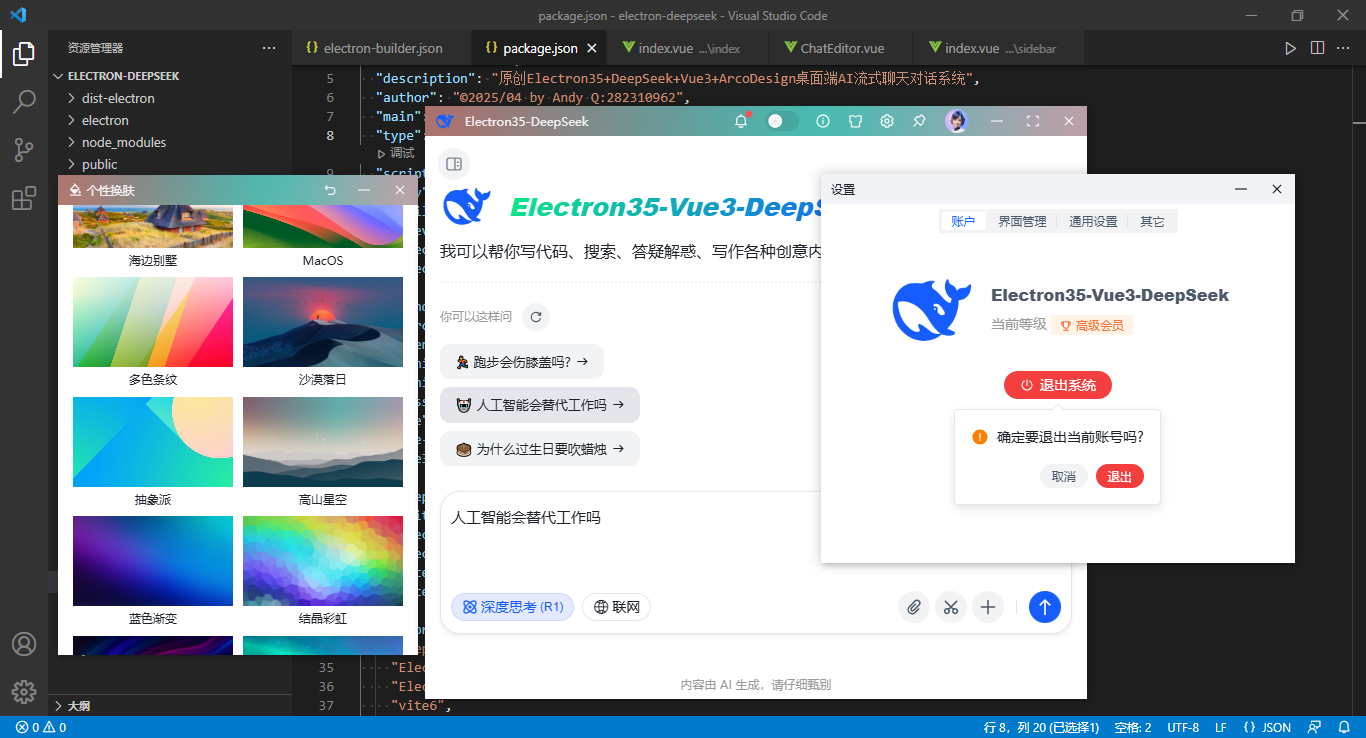Viewport: 1366px width, 738px height.
Task: Select the 多色条纹 skin thumbnail
Action: (153, 323)
